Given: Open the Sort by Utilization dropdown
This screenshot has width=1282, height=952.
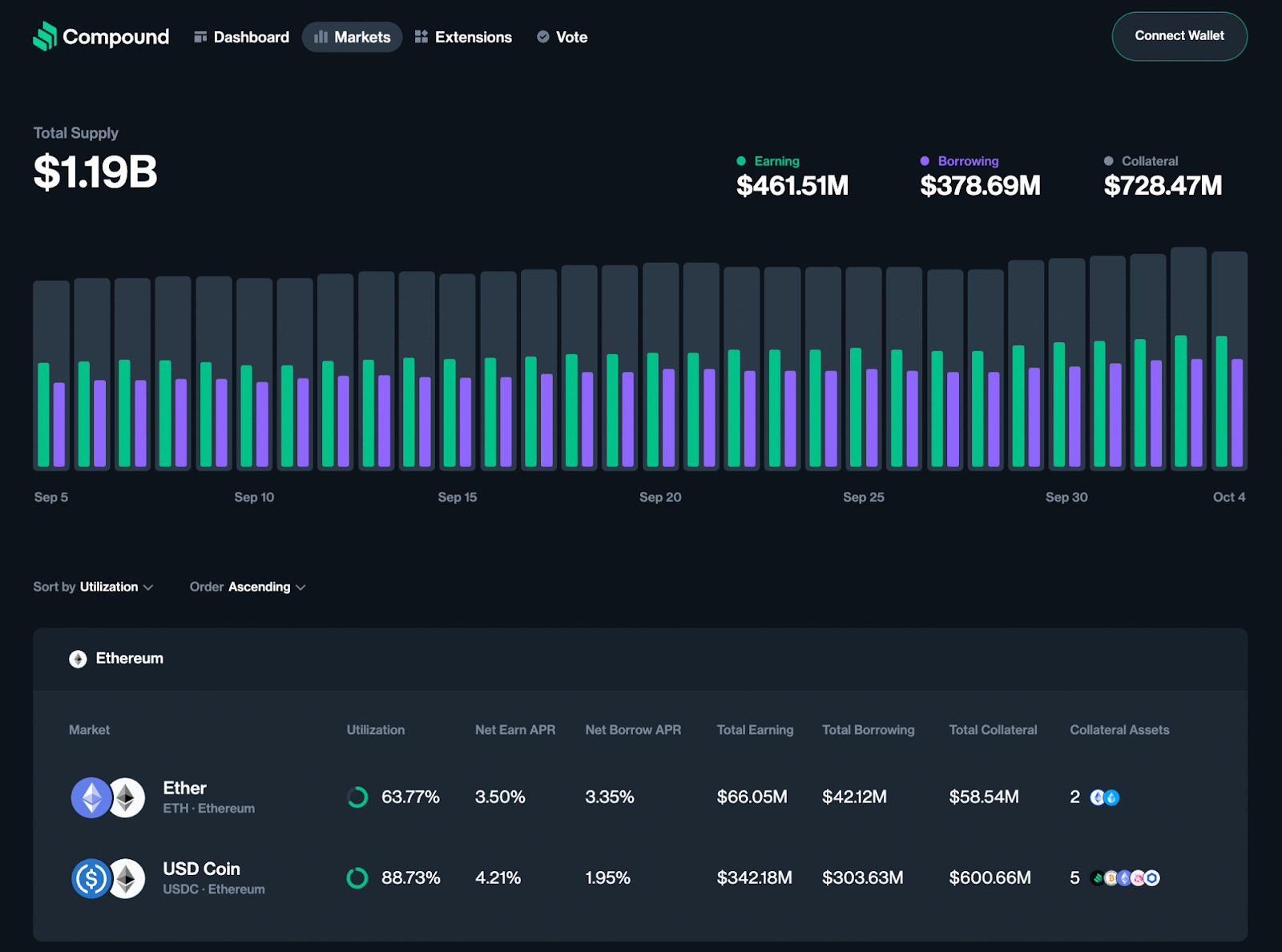Looking at the screenshot, I should [93, 587].
